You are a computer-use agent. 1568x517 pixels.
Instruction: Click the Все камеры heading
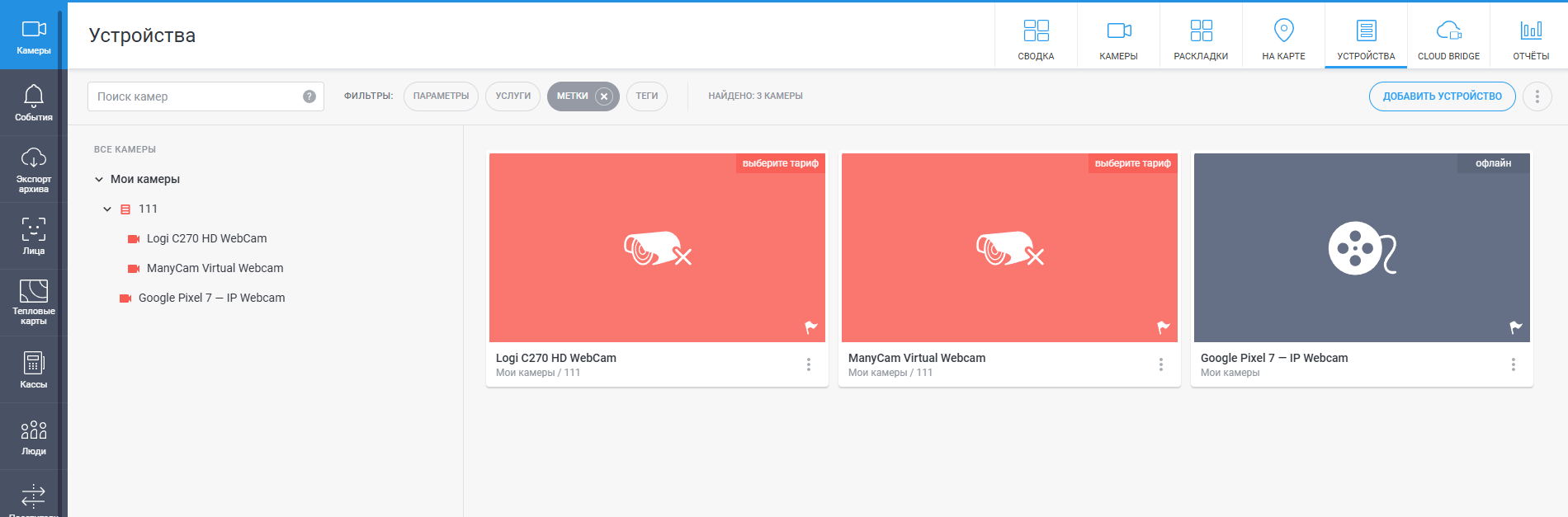(125, 149)
